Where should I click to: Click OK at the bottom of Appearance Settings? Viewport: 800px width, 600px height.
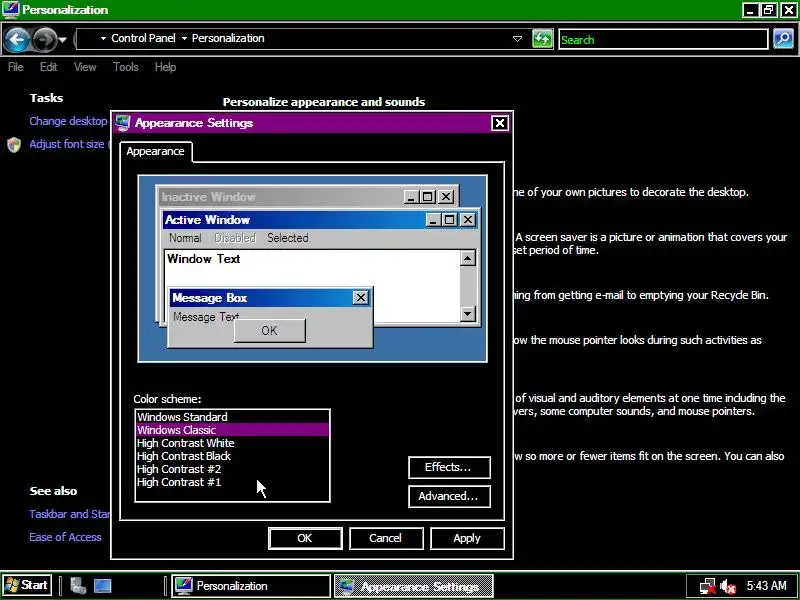point(305,538)
